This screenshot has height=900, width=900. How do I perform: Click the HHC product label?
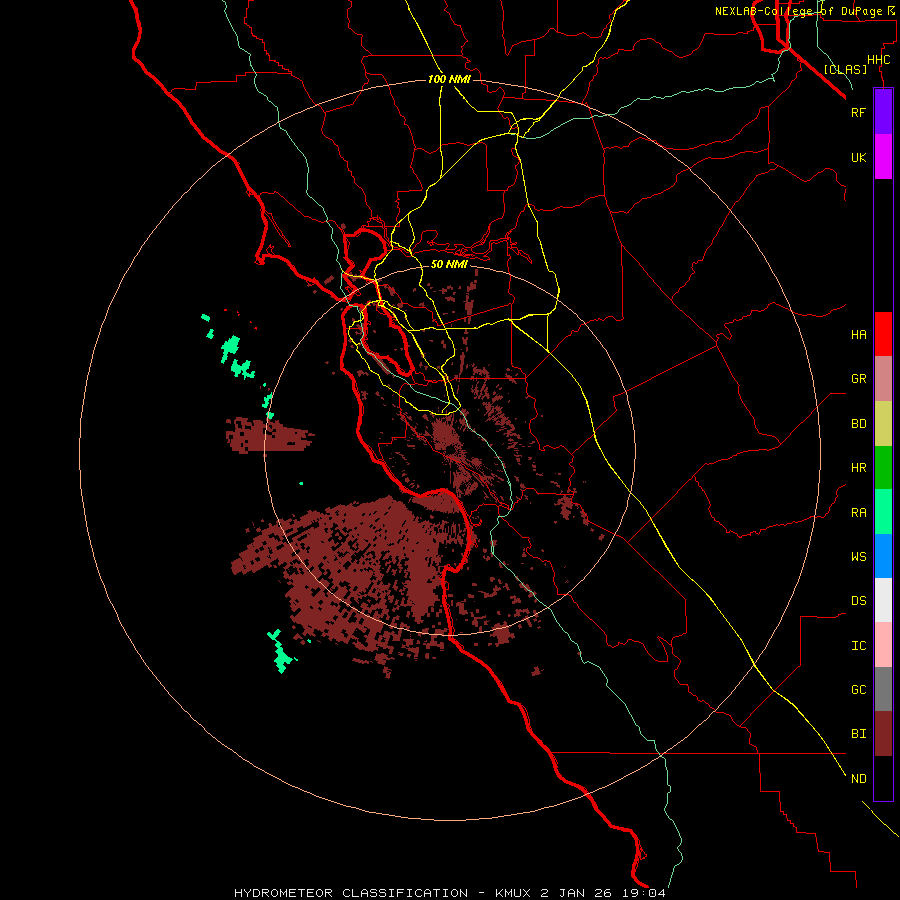[878, 60]
